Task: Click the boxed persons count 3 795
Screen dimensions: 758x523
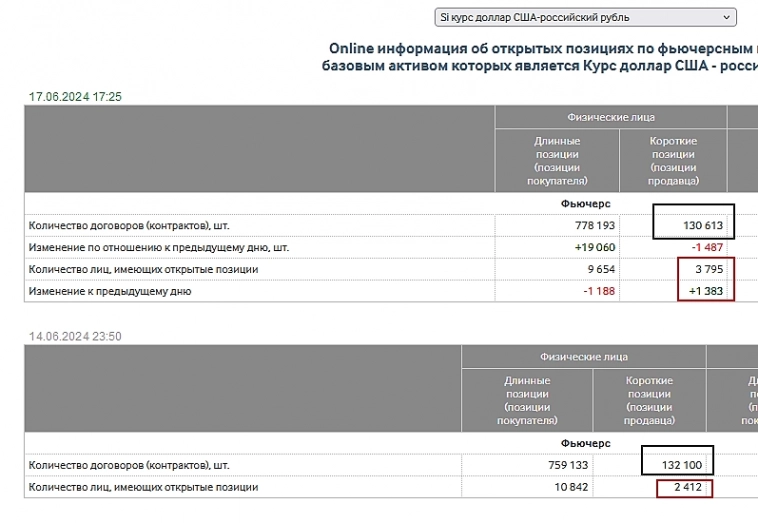Action: coord(706,270)
